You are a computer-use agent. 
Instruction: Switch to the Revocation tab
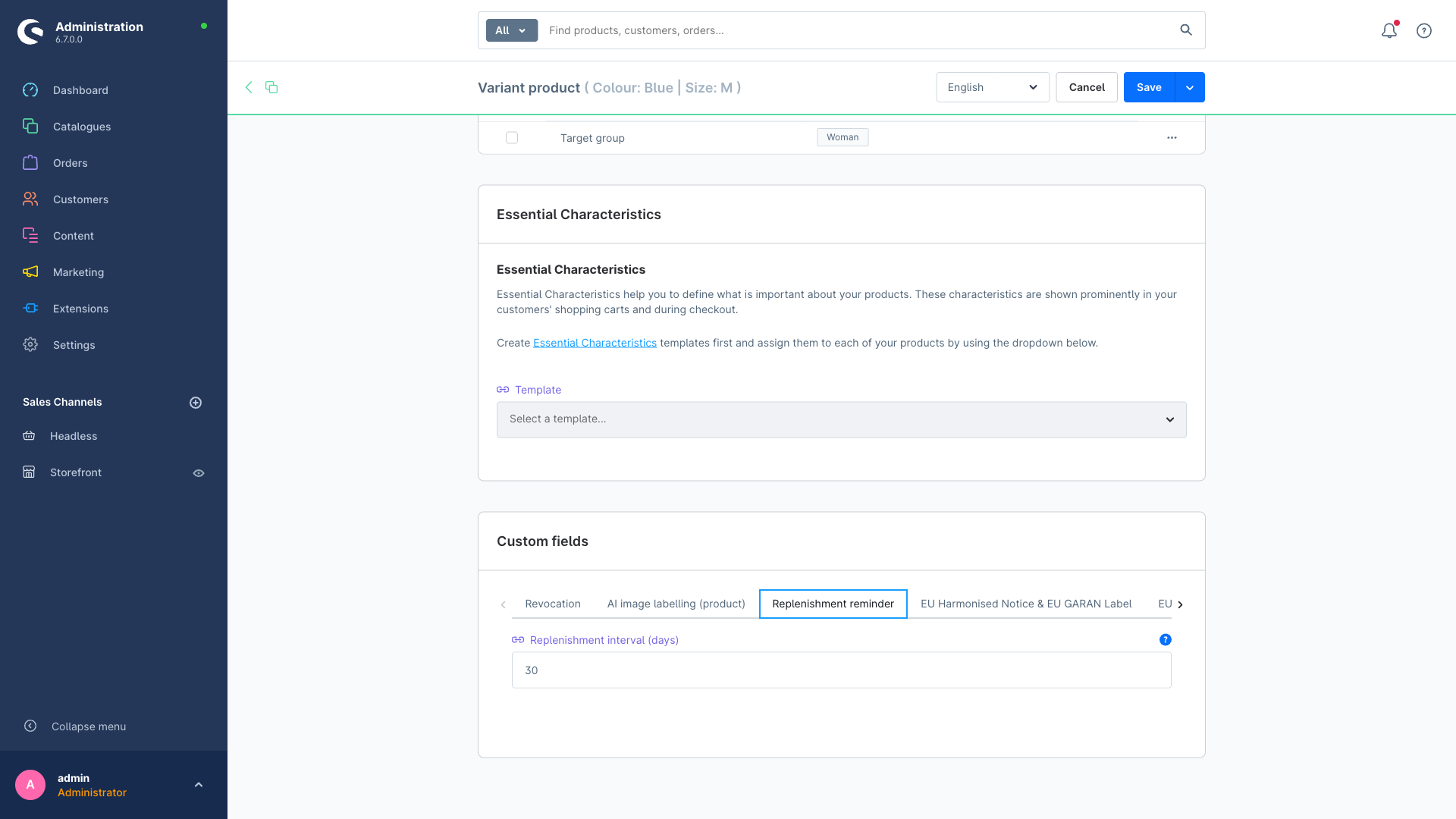tap(553, 604)
